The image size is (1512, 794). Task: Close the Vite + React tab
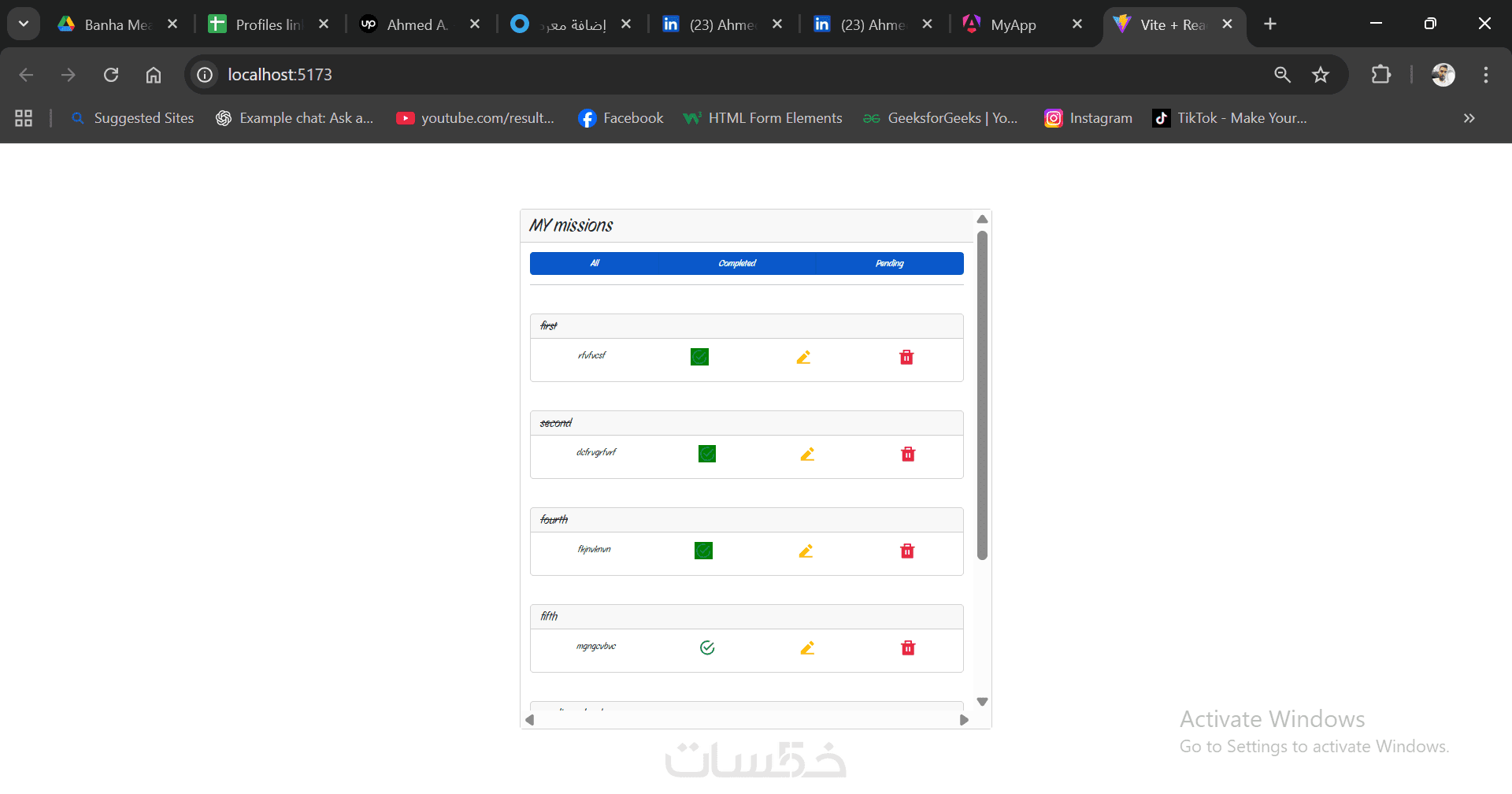[x=1227, y=24]
